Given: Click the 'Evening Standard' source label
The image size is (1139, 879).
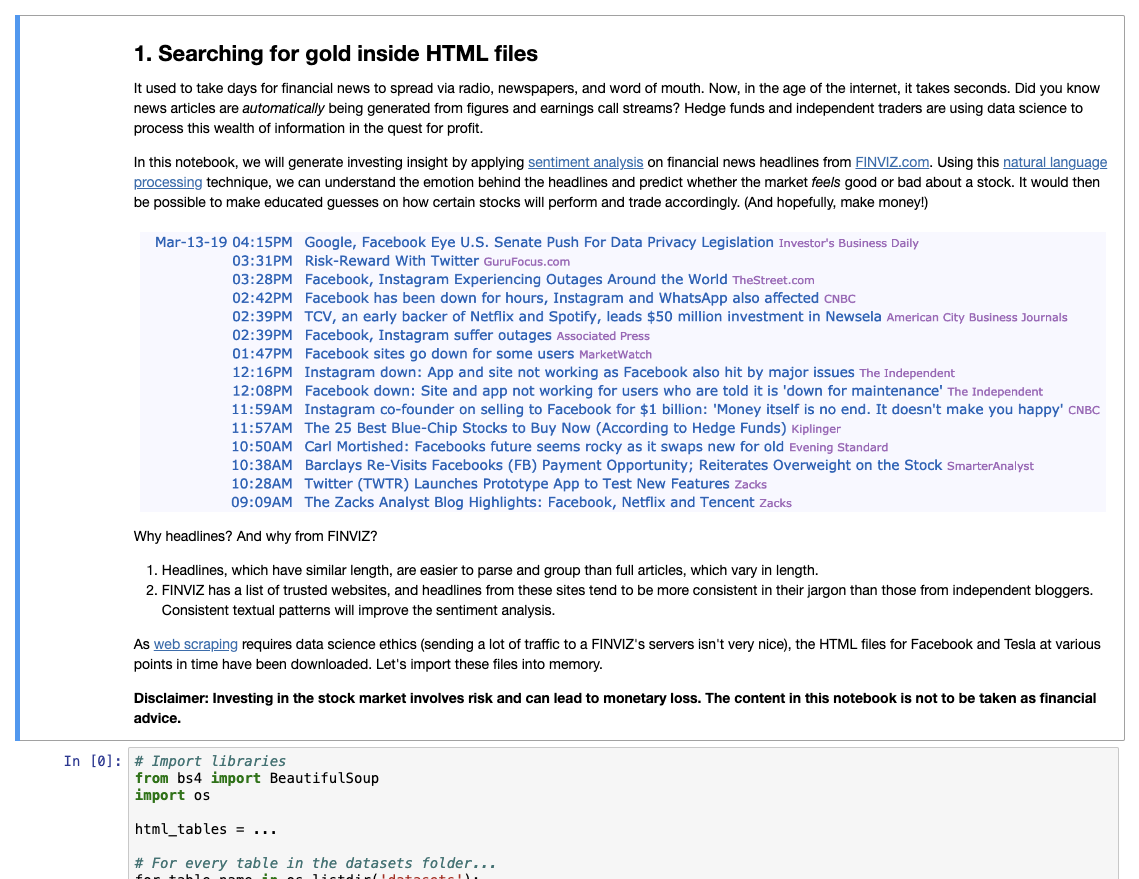Looking at the screenshot, I should pos(838,447).
